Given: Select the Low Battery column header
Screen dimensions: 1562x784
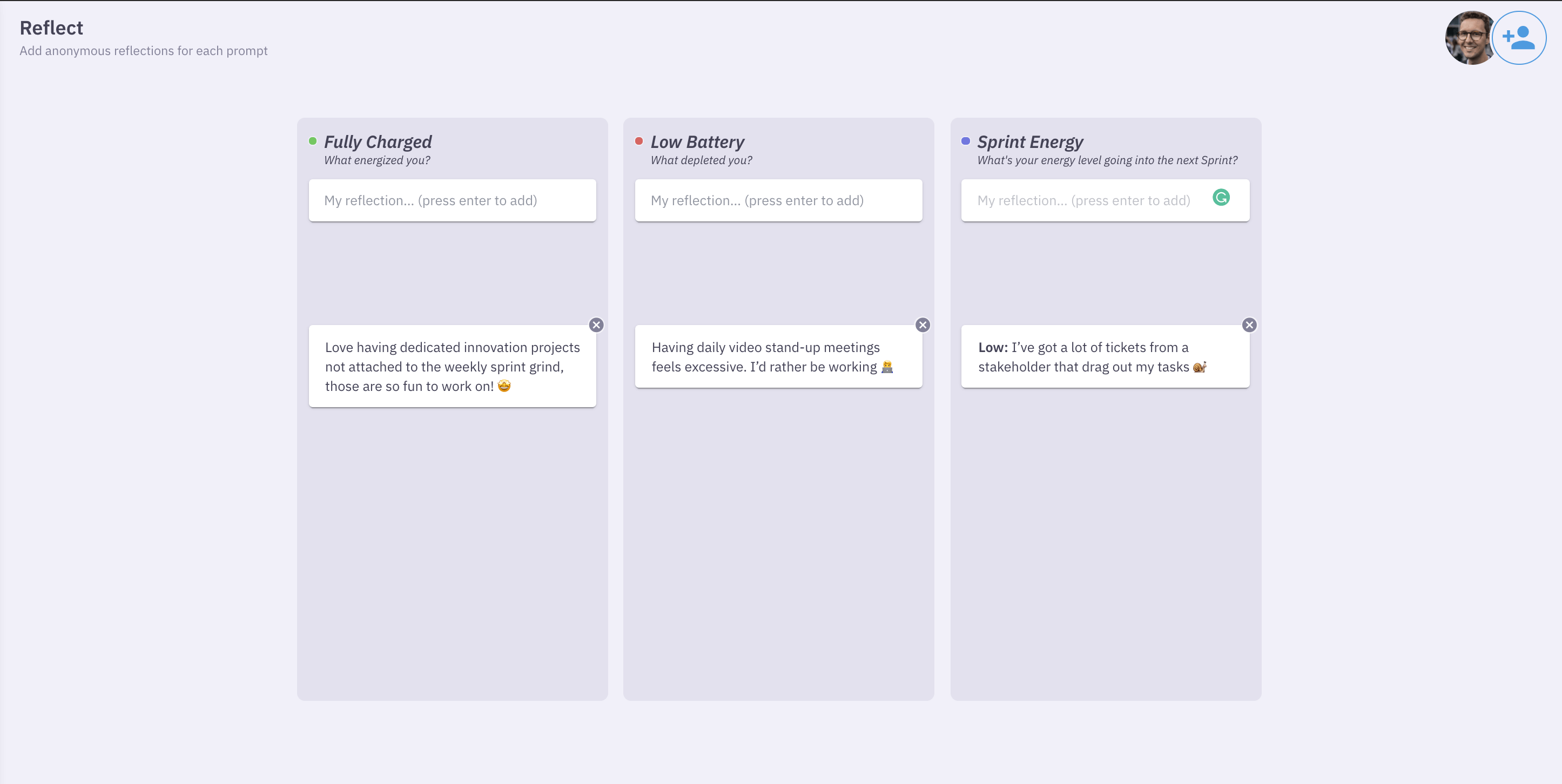Looking at the screenshot, I should click(697, 142).
